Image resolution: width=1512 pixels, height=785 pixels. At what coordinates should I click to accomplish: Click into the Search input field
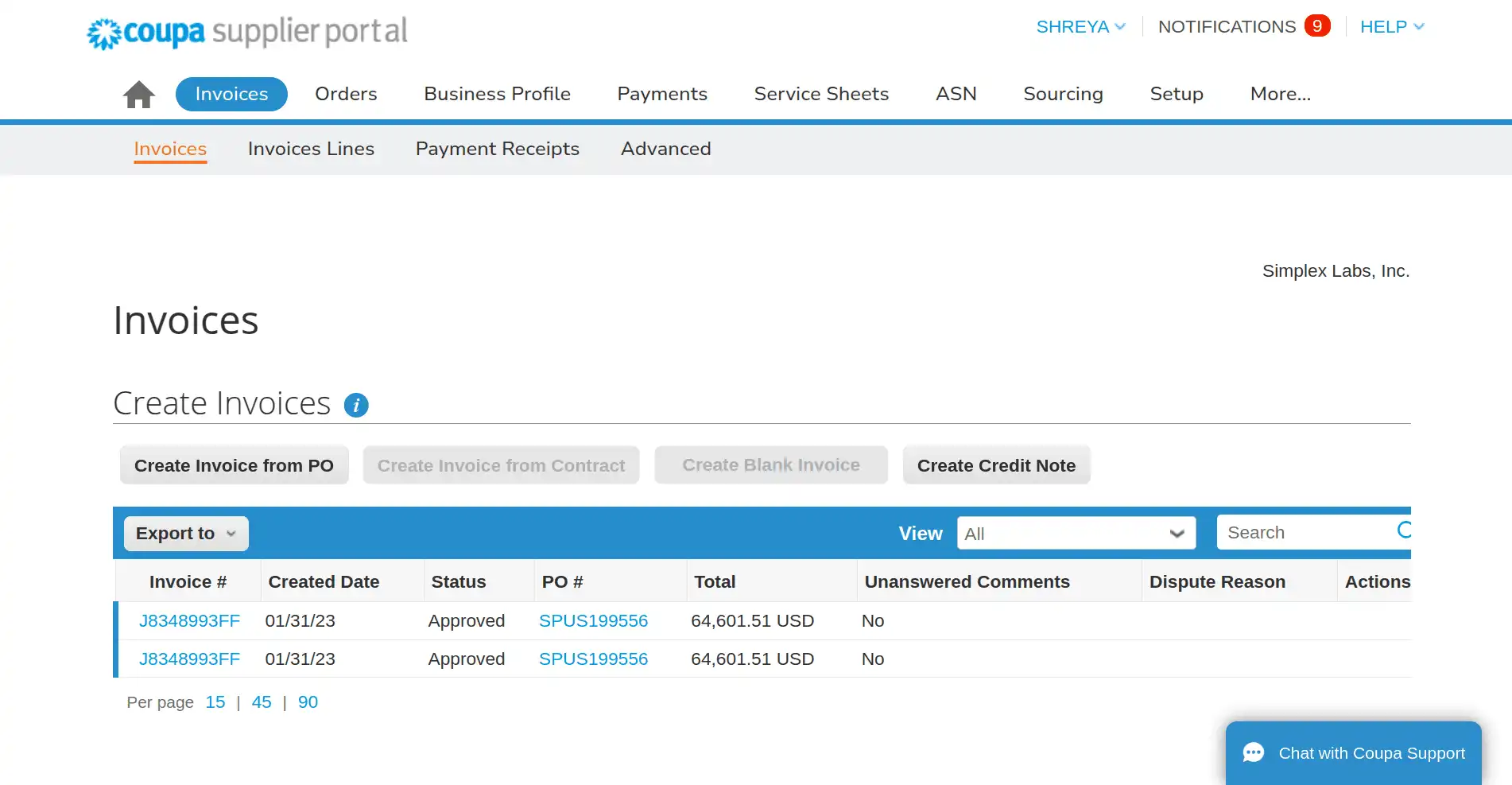1304,533
